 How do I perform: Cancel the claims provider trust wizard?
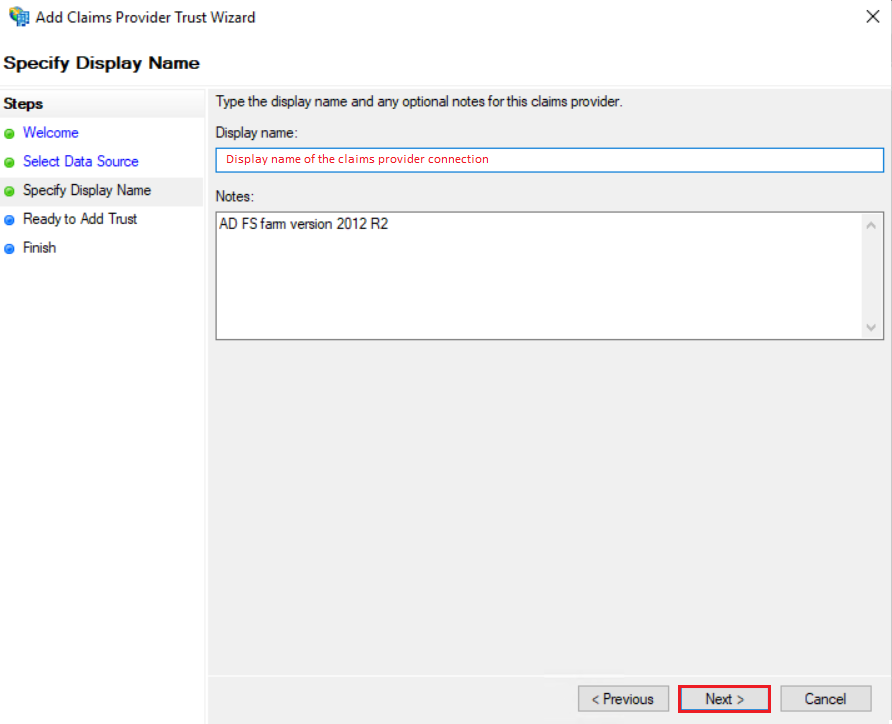point(825,699)
